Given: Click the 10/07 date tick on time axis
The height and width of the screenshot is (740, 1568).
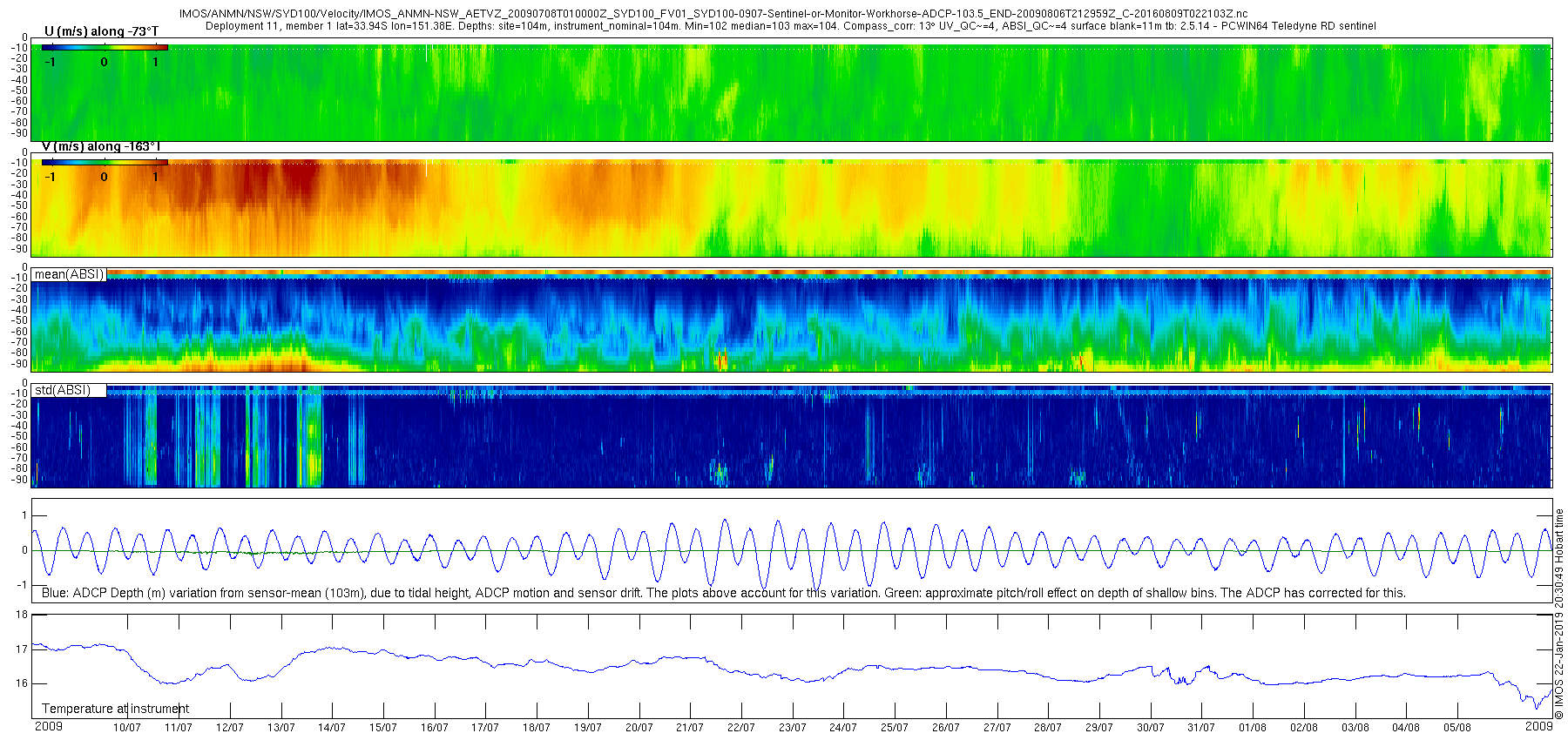Looking at the screenshot, I should (x=127, y=728).
